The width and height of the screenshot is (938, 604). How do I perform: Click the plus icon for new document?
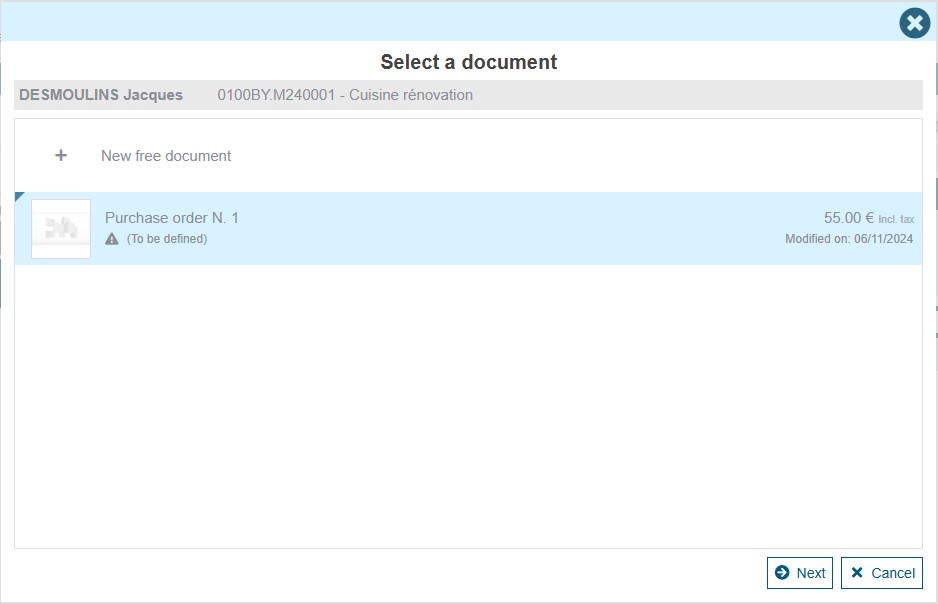tap(61, 156)
